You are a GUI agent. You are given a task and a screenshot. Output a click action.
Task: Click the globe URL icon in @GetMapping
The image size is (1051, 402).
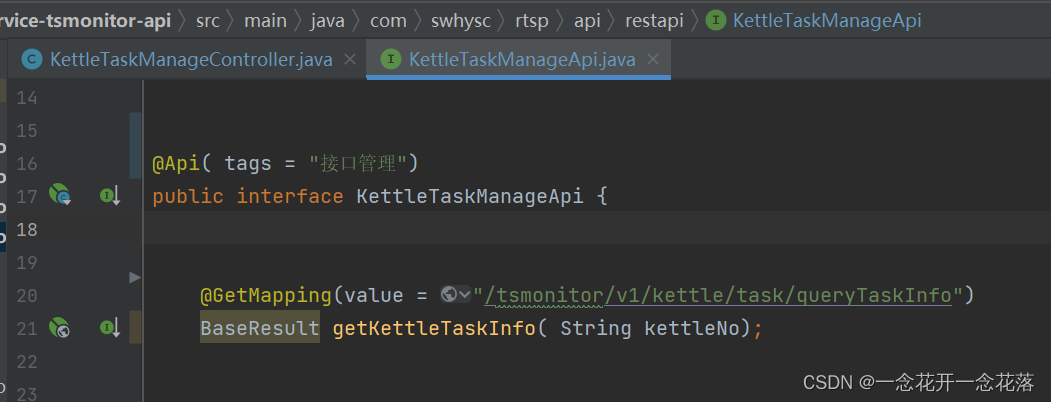[449, 294]
